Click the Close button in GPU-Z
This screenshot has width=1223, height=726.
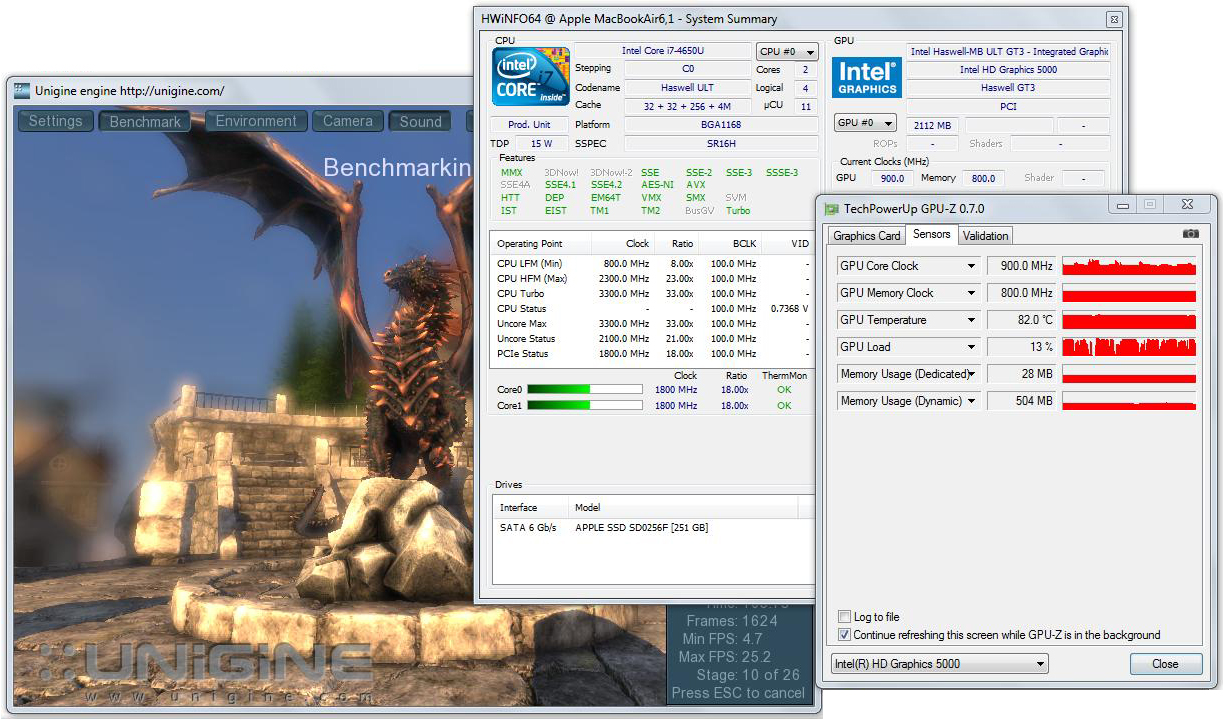pyautogui.click(x=1165, y=664)
